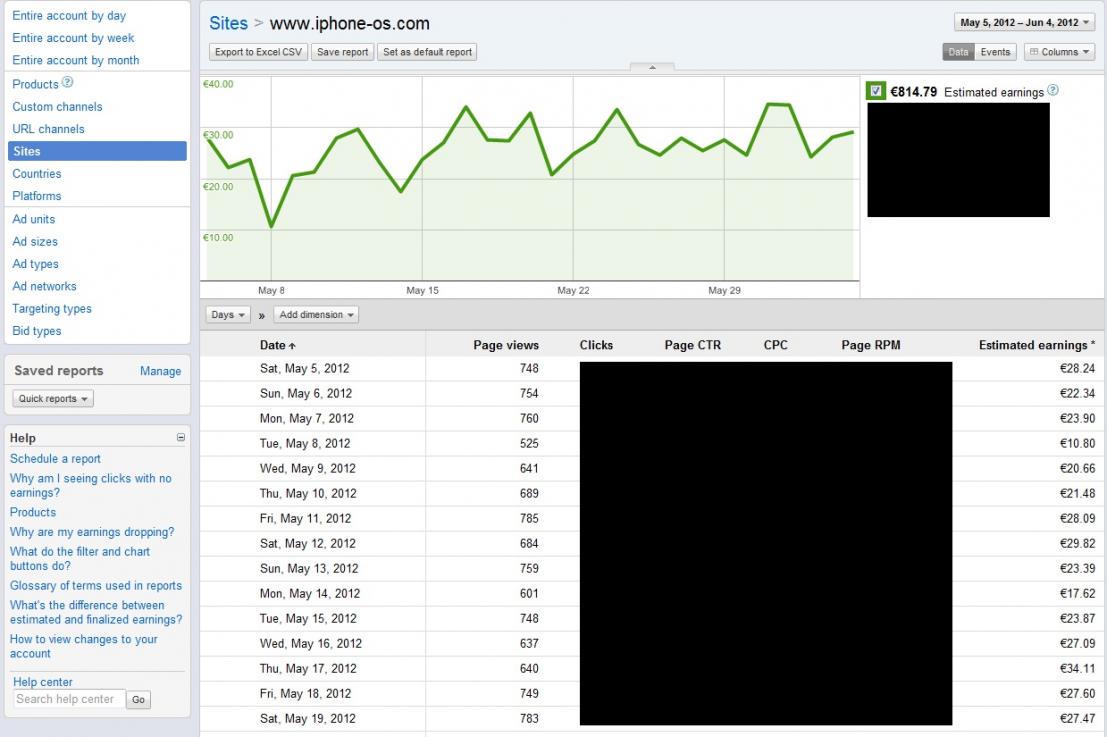Click the page views value 525
Image resolution: width=1107 pixels, height=737 pixels.
tap(529, 443)
